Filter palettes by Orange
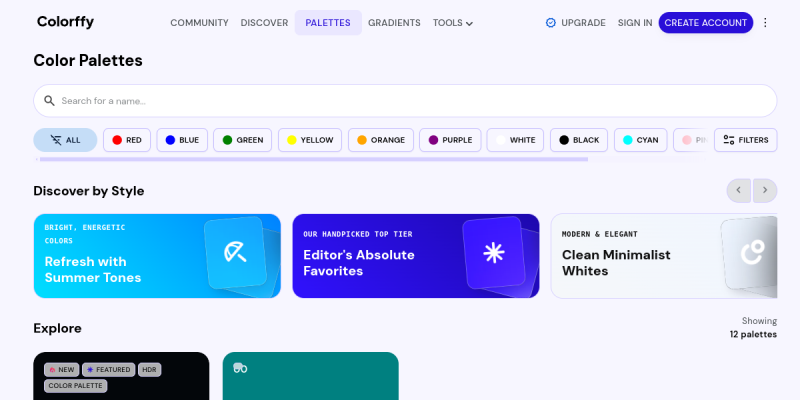The width and height of the screenshot is (800, 400). 381,140
